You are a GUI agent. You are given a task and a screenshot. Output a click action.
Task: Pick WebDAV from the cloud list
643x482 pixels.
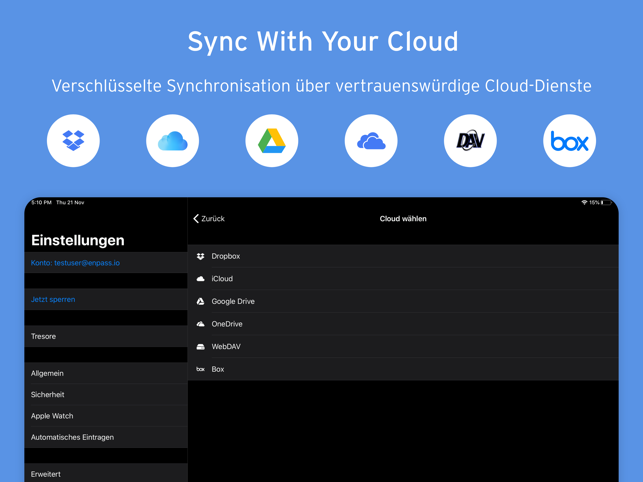tap(402, 347)
